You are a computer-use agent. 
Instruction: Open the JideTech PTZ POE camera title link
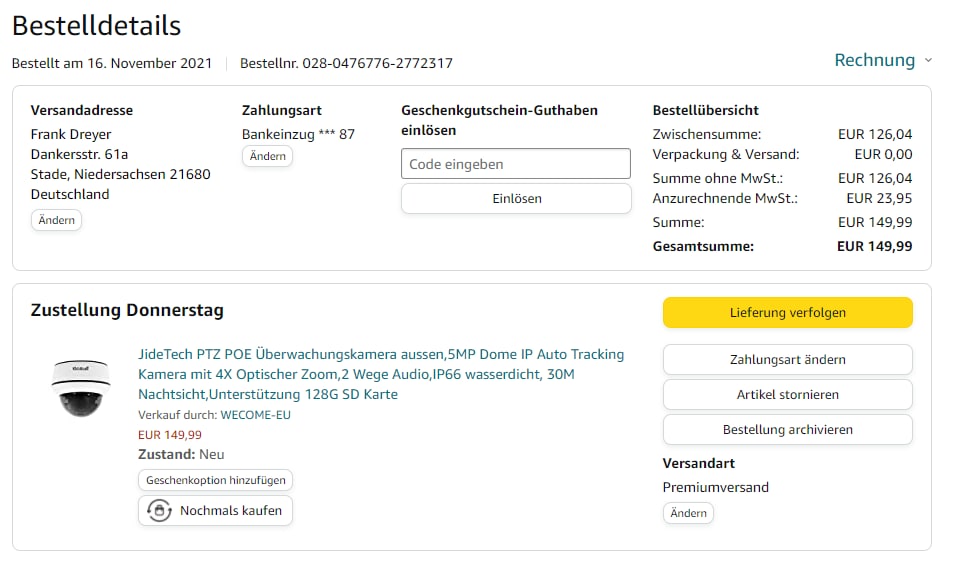380,374
